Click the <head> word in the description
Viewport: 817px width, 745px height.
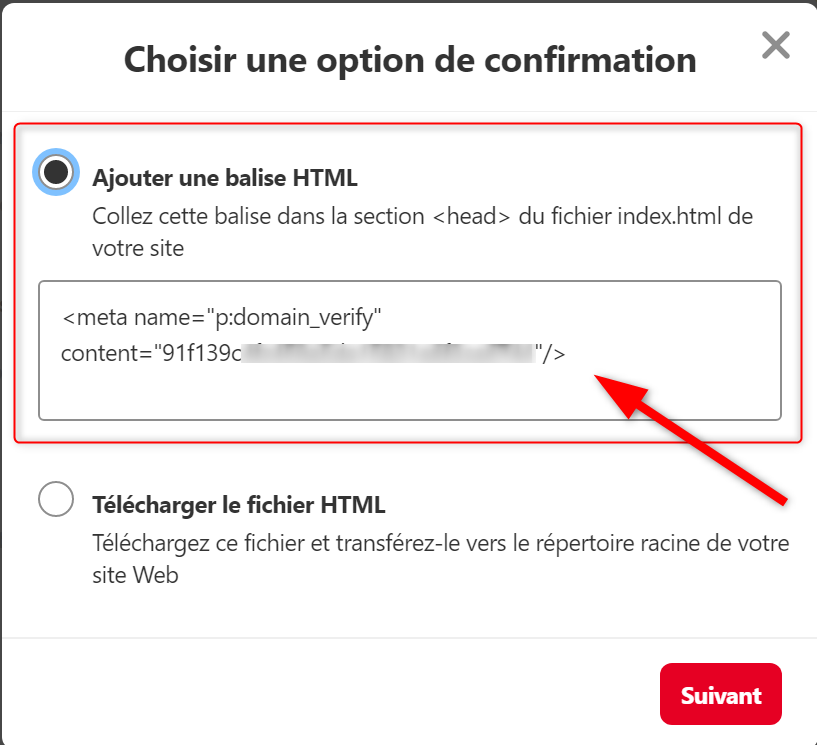[x=471, y=216]
